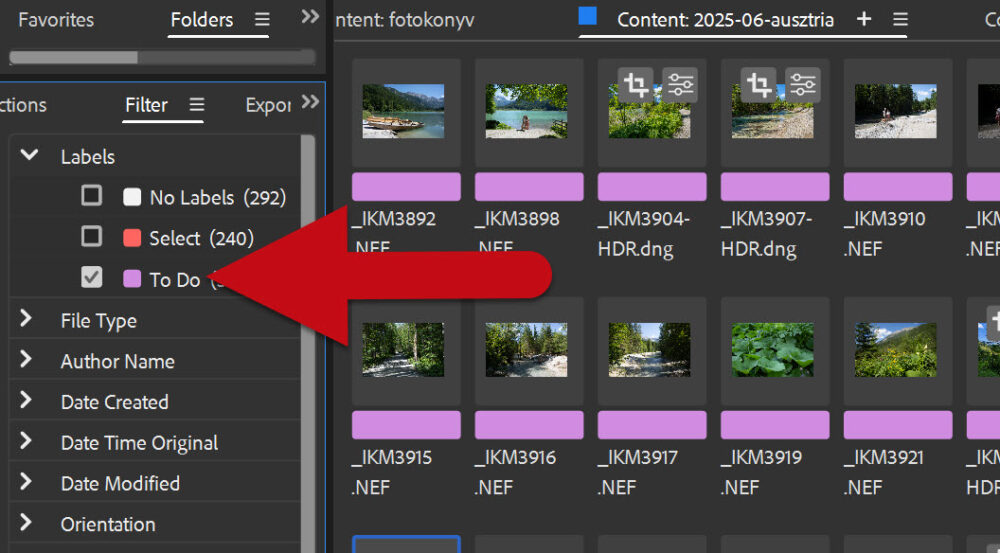This screenshot has width=1000, height=553.
Task: Expand the File Type filter section
Action: click(26, 318)
